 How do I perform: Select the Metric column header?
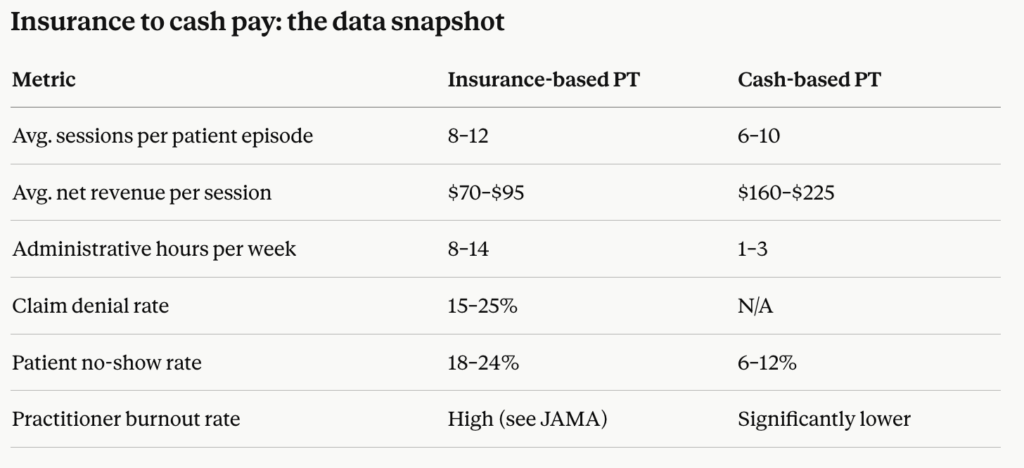44,80
